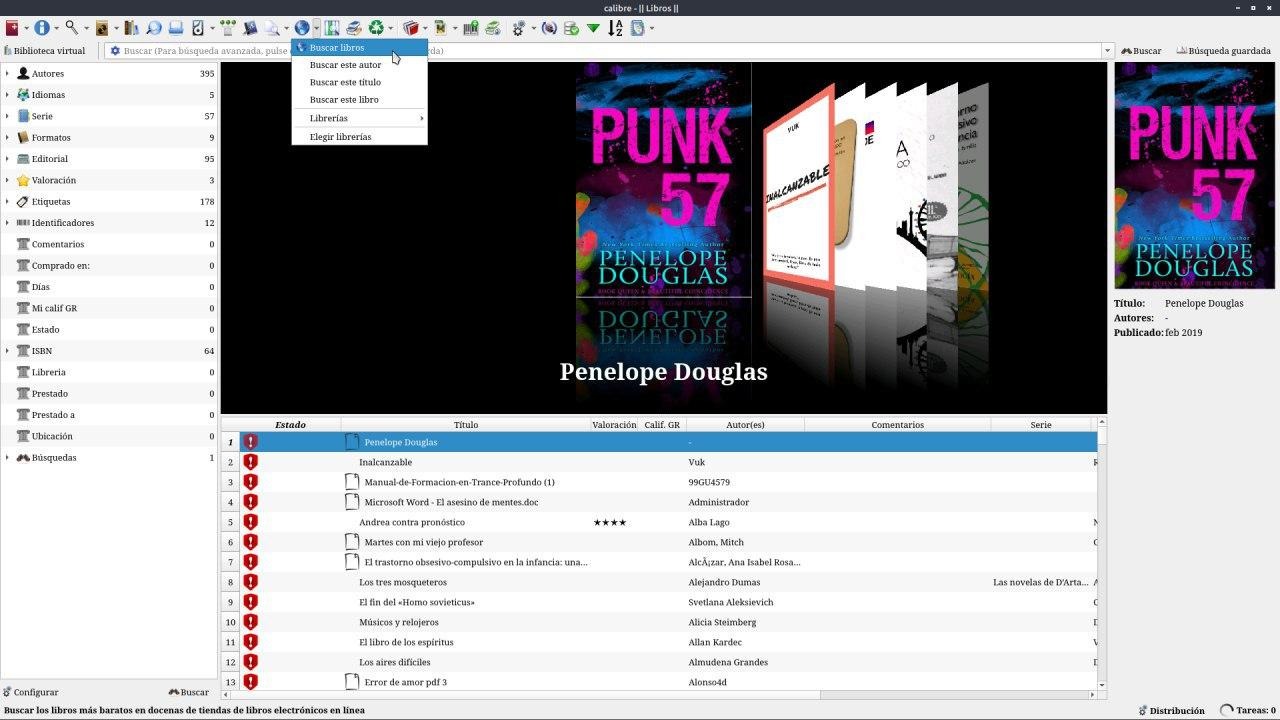Select 'Los tres mosqueteros' book row
This screenshot has height=720, width=1280.
659,582
